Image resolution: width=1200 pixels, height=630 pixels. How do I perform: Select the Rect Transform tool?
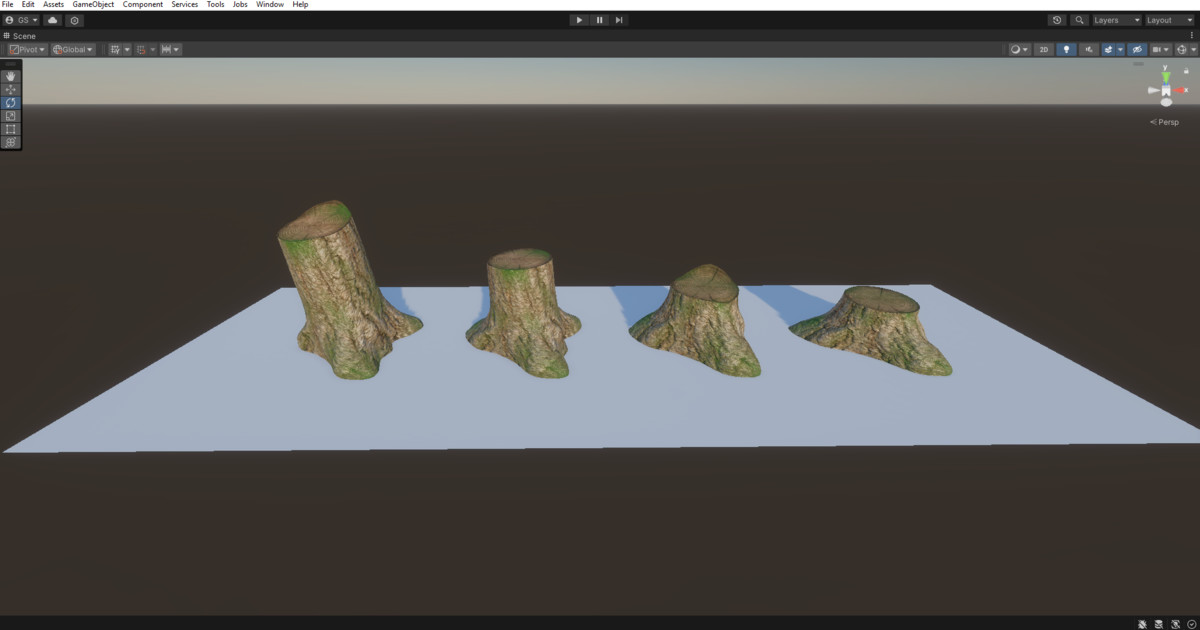point(10,128)
